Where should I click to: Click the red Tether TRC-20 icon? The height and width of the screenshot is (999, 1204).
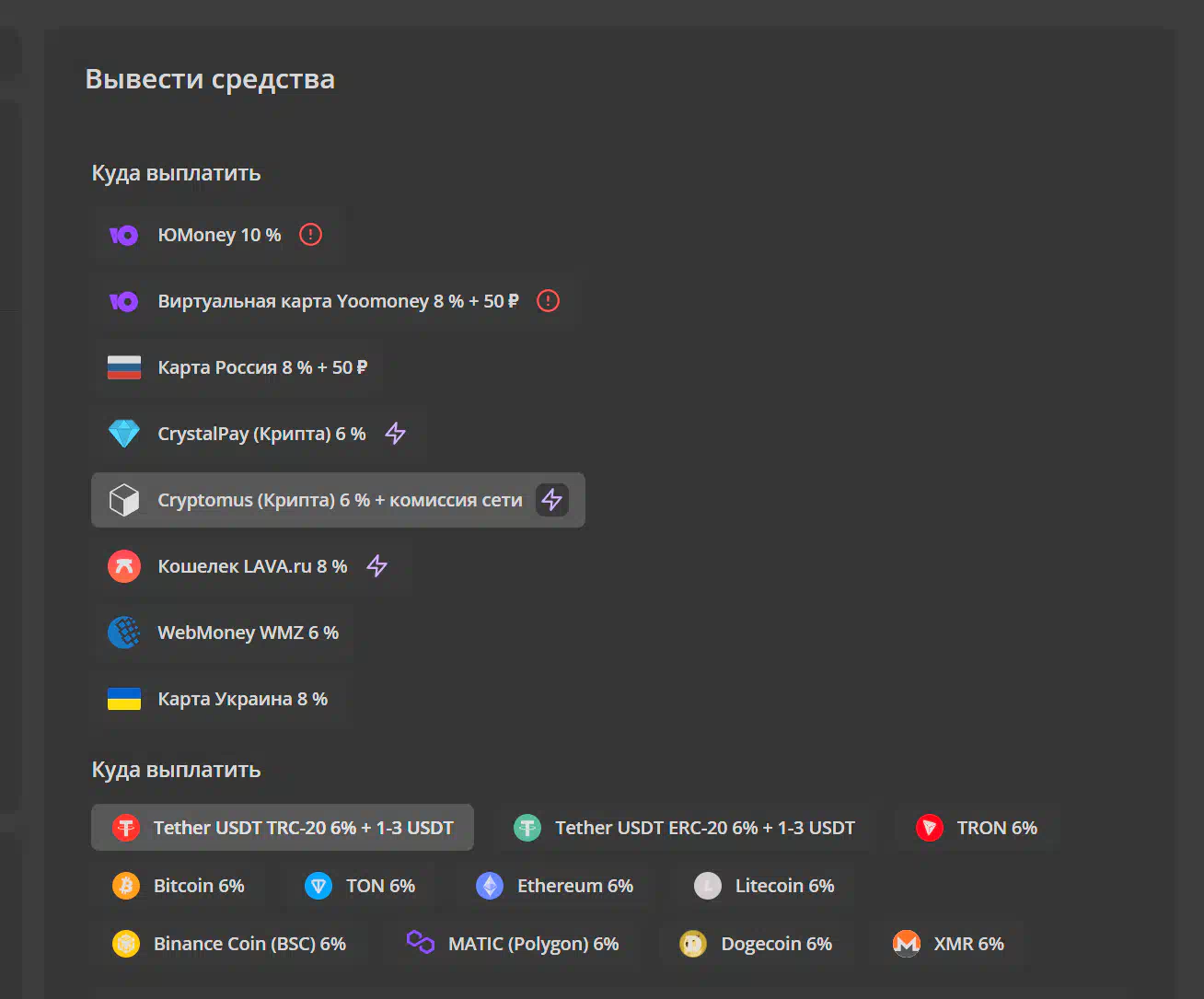click(126, 828)
